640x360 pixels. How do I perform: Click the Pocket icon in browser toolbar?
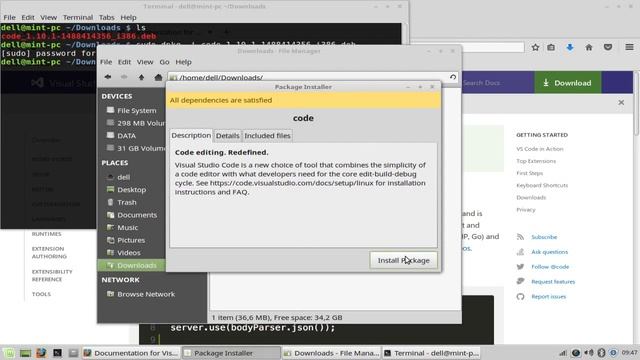608,47
